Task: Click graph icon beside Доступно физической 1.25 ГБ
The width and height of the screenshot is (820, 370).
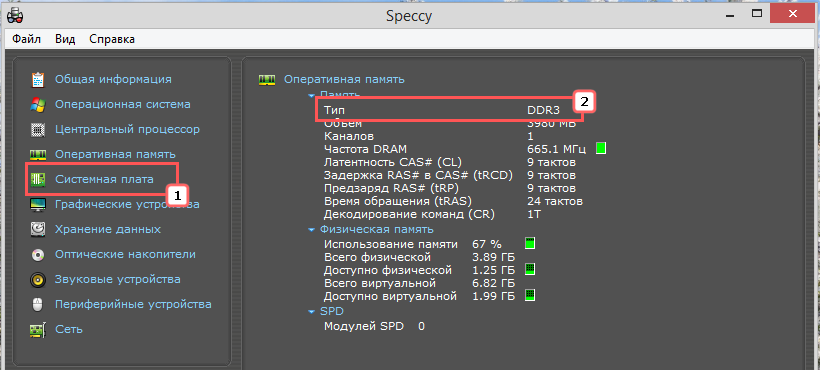Action: point(530,269)
